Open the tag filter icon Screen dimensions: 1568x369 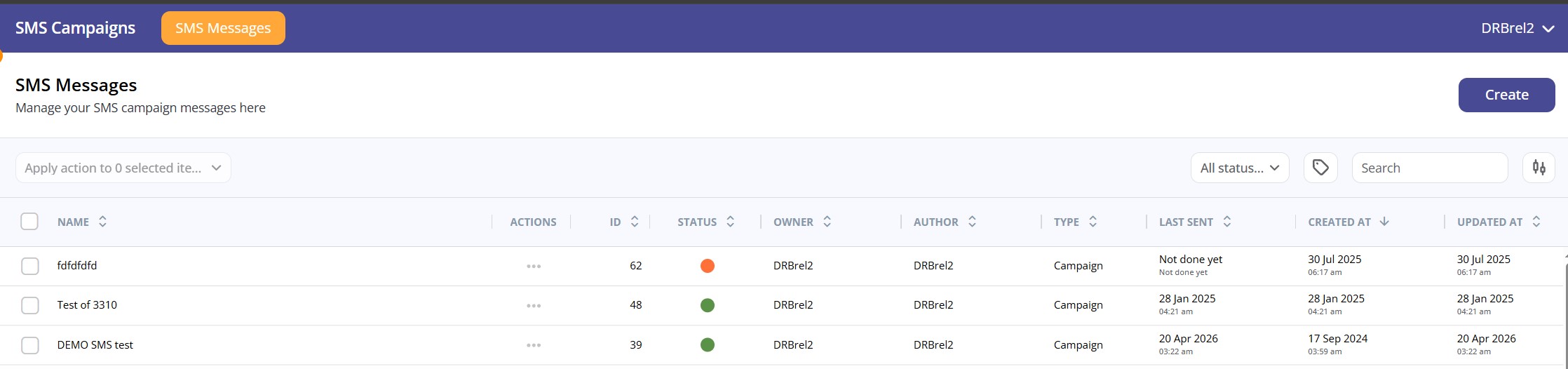[1320, 168]
